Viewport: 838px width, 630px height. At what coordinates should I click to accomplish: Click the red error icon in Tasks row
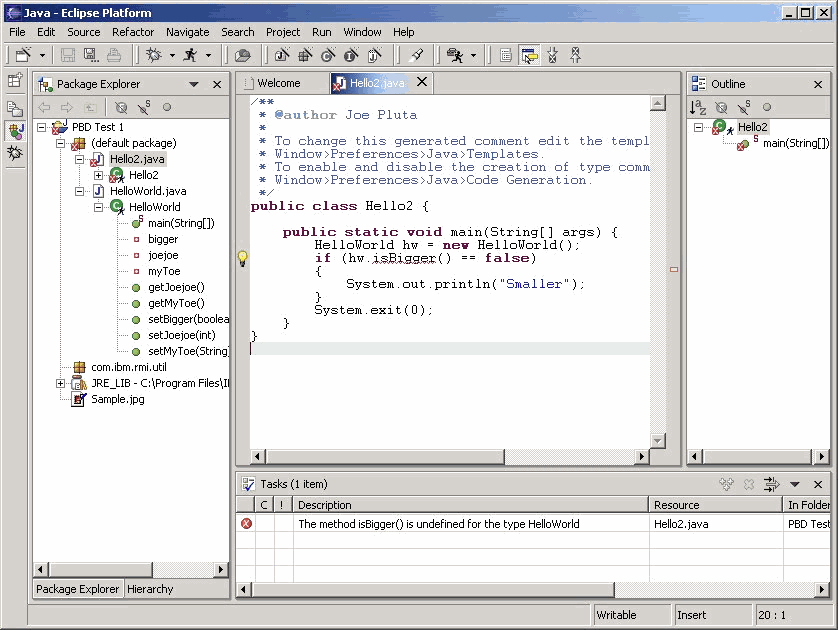click(x=246, y=524)
